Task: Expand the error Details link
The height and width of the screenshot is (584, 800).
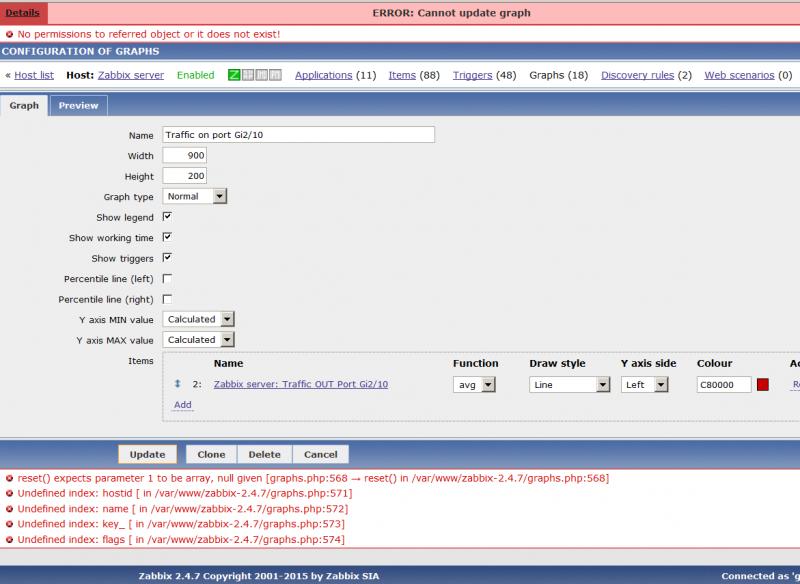Action: (x=22, y=13)
